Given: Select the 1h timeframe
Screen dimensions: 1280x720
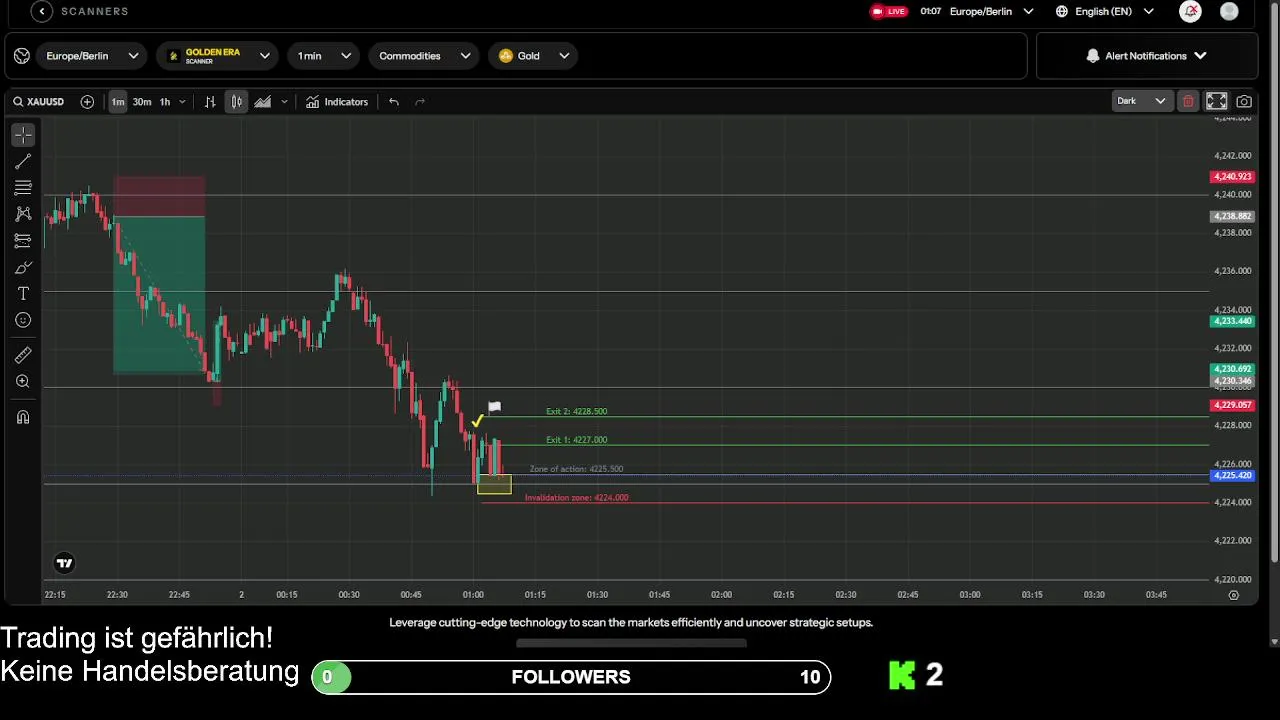Looking at the screenshot, I should pyautogui.click(x=165, y=102).
